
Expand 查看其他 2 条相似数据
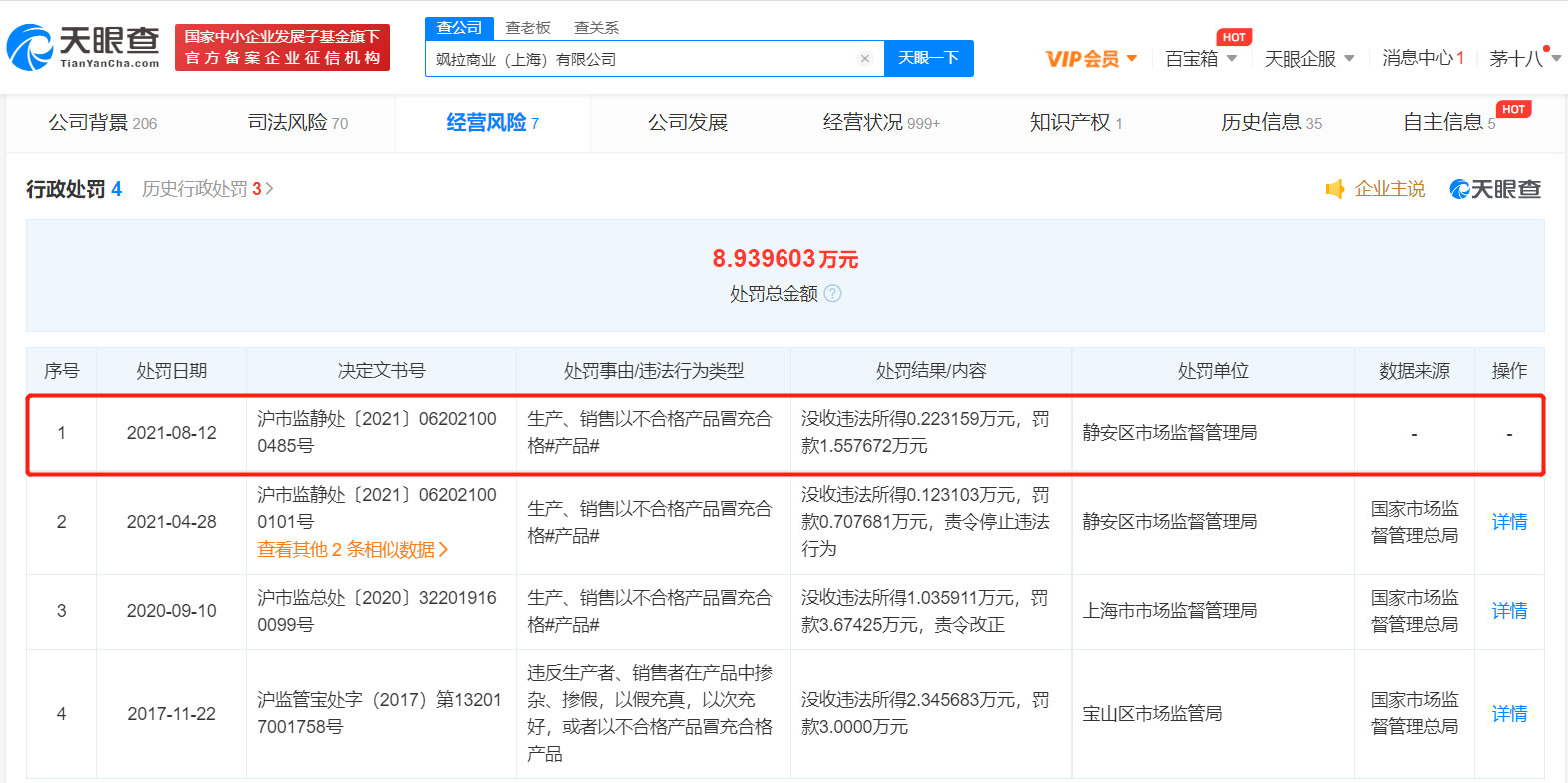pyautogui.click(x=353, y=550)
